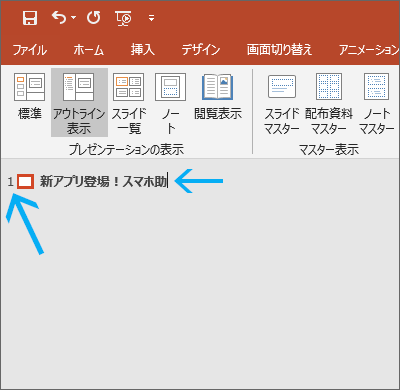
Task: Open スライドマスター view
Action: point(282,105)
